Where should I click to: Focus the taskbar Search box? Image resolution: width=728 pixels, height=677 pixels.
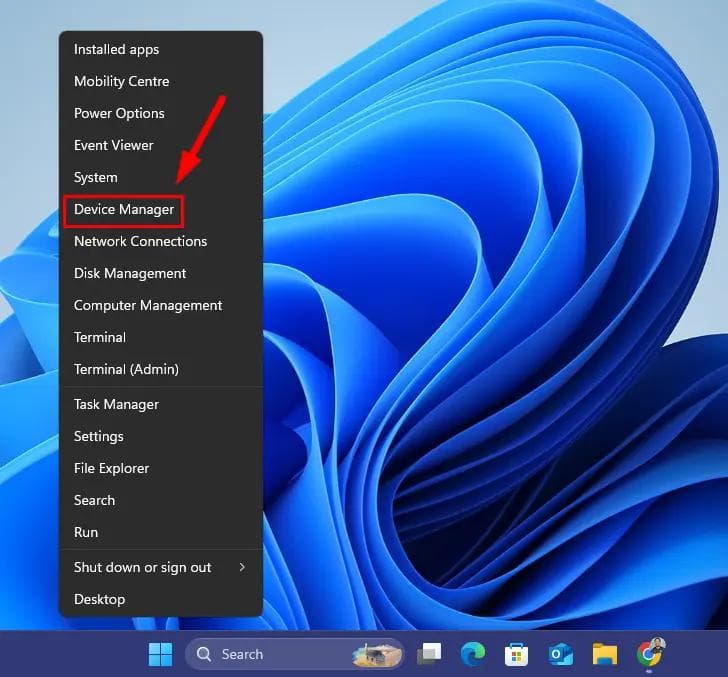tap(294, 654)
